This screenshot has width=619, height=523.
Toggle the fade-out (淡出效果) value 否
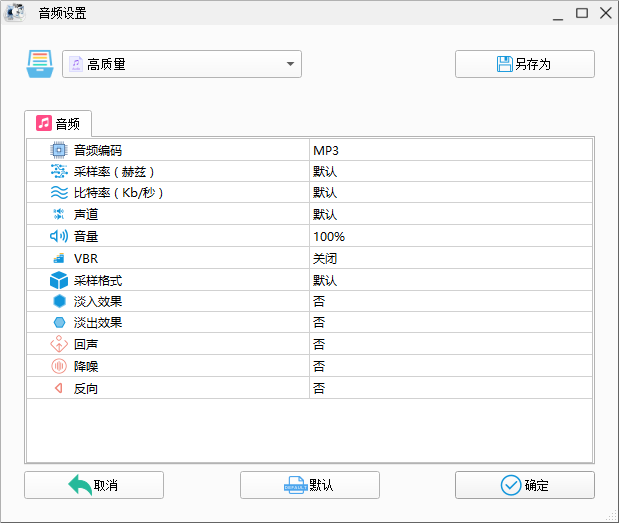[450, 323]
